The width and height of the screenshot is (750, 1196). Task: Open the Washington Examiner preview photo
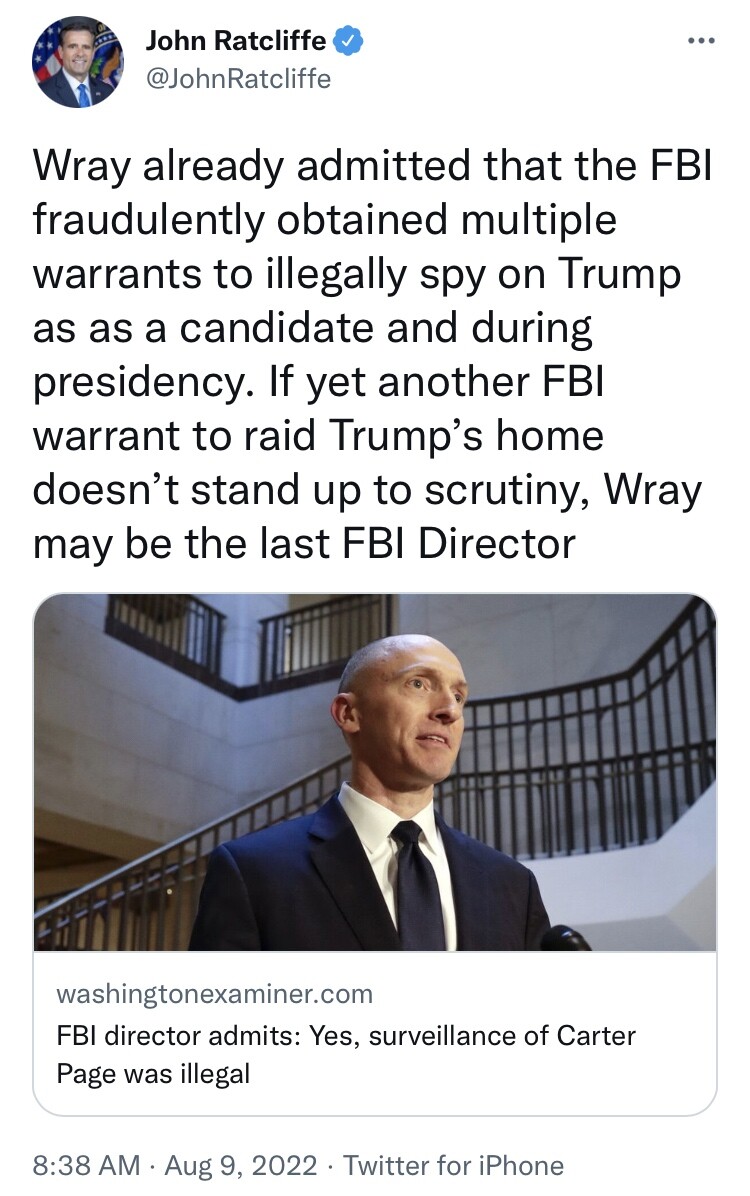375,772
